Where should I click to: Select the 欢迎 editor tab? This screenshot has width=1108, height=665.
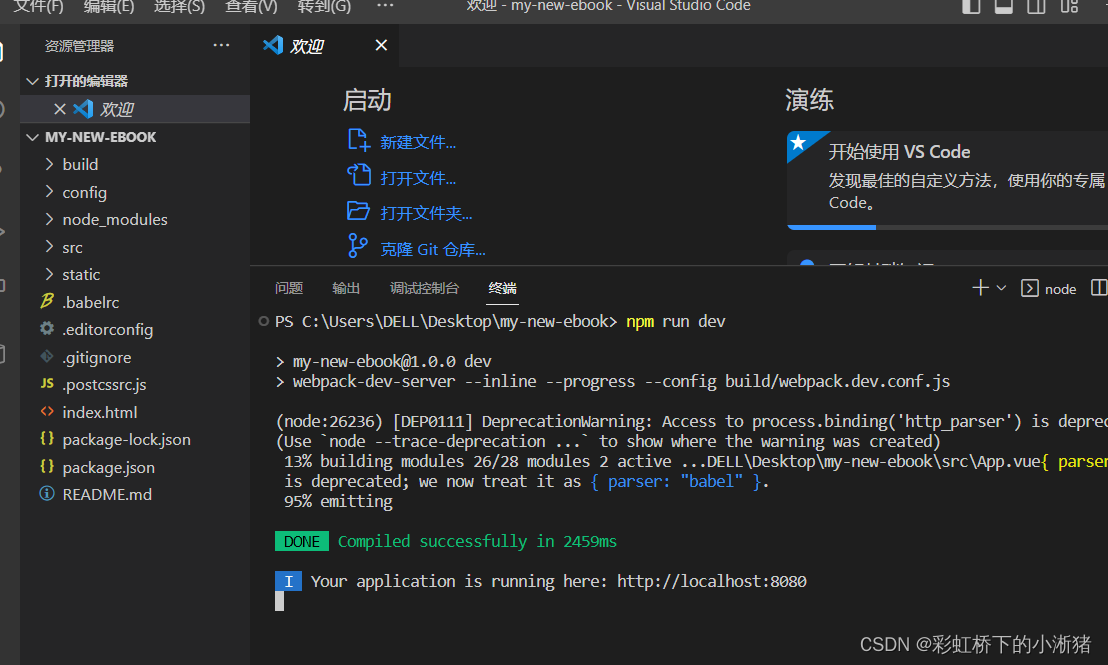(324, 46)
